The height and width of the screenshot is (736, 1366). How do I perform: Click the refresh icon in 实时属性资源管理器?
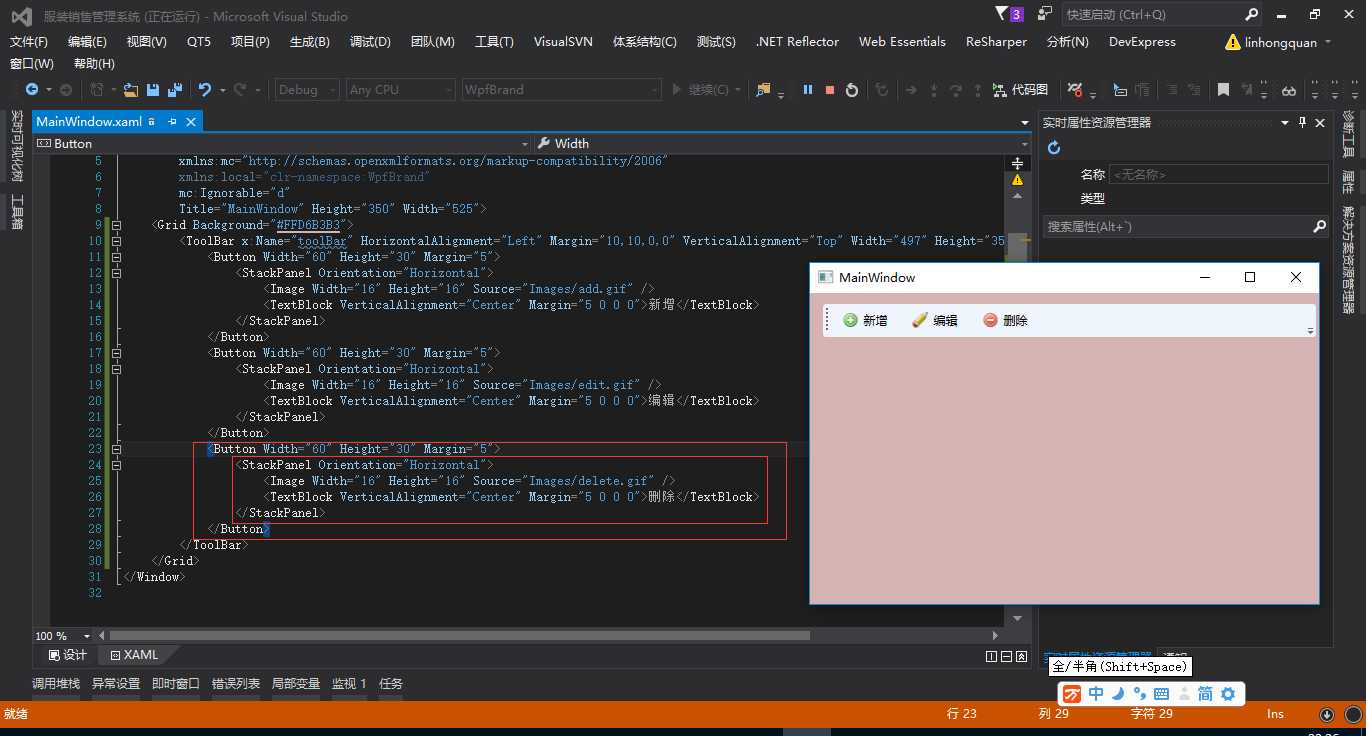[x=1054, y=148]
